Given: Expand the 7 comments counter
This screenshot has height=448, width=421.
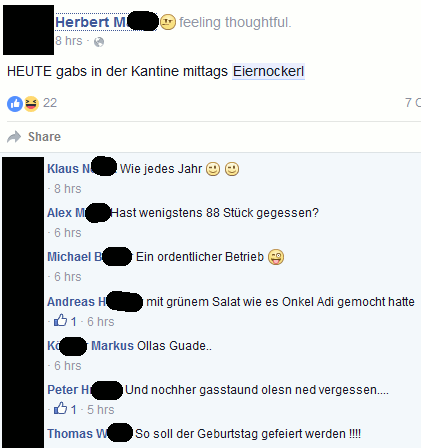Looking at the screenshot, I should click(413, 103).
